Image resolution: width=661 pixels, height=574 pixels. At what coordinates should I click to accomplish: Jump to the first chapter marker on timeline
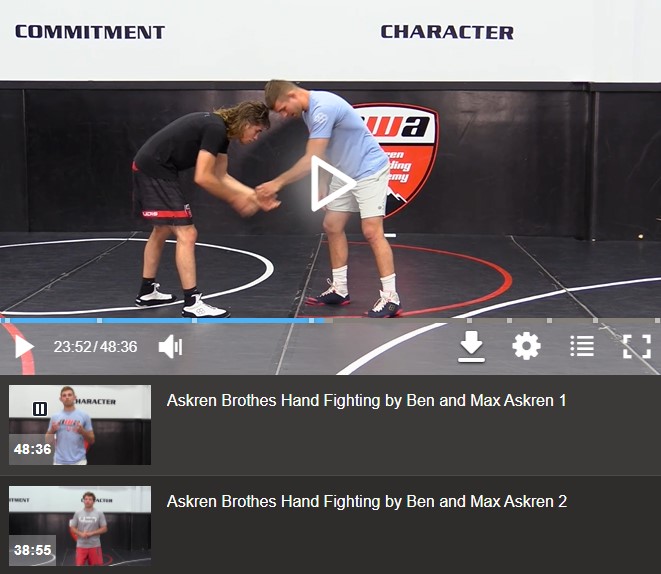click(x=7, y=321)
